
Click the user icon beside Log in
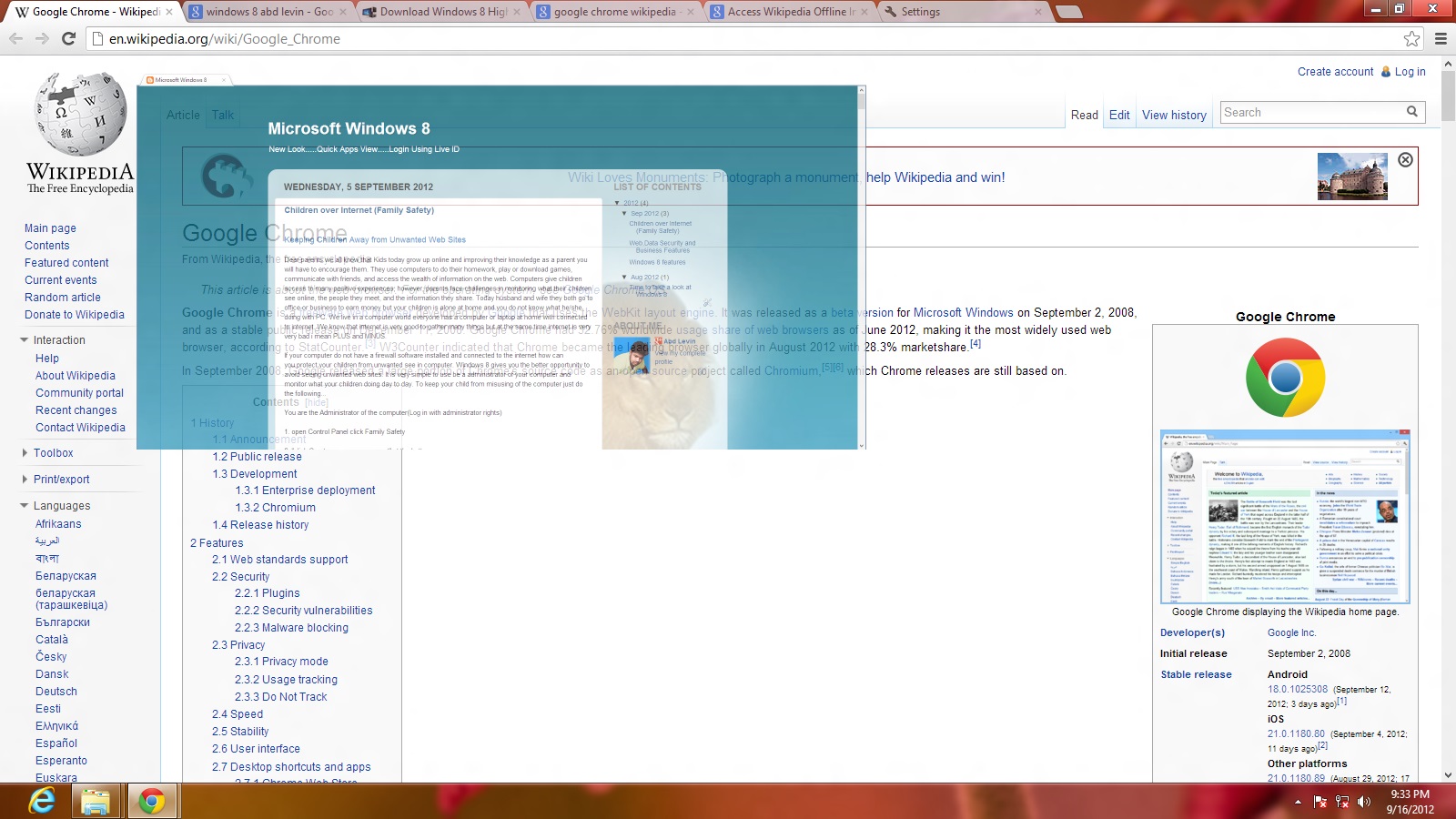click(x=1386, y=72)
